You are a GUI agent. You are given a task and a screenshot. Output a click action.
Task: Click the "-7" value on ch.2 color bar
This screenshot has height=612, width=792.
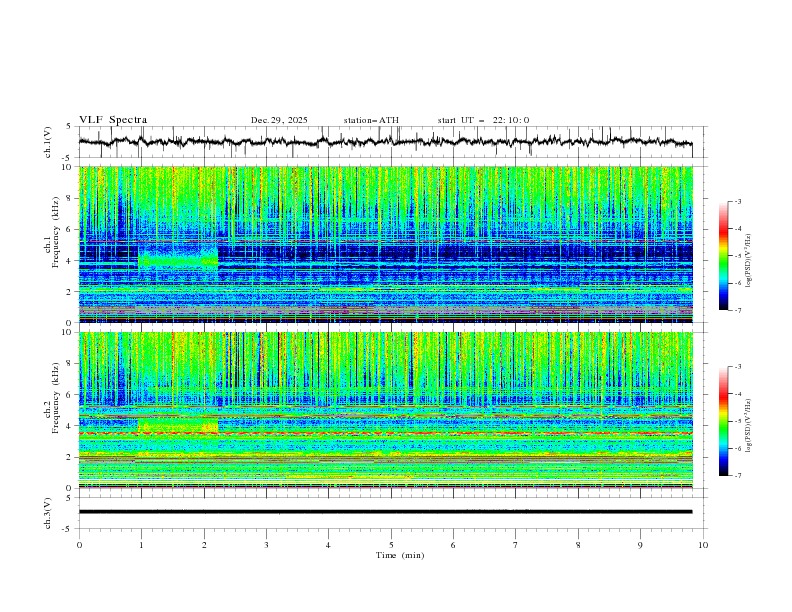738,476
